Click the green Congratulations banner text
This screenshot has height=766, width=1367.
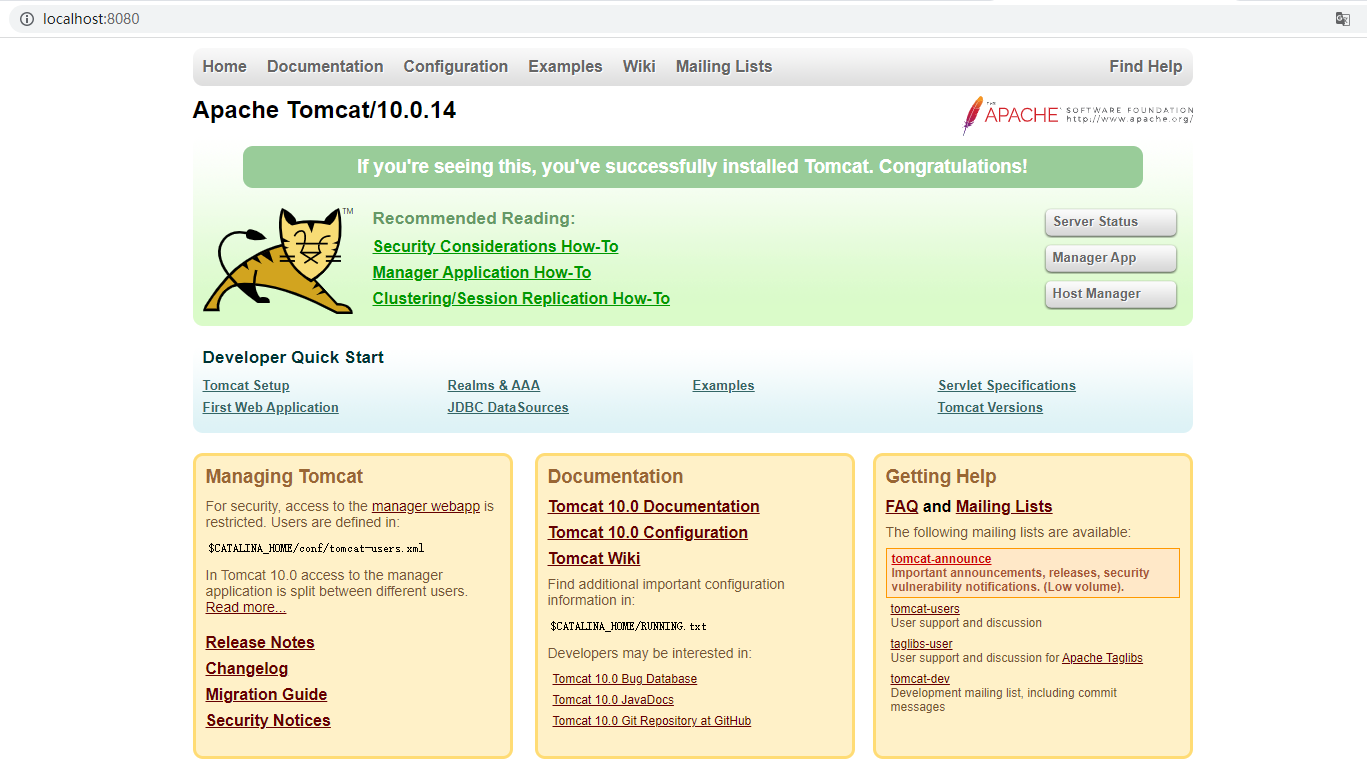(692, 167)
